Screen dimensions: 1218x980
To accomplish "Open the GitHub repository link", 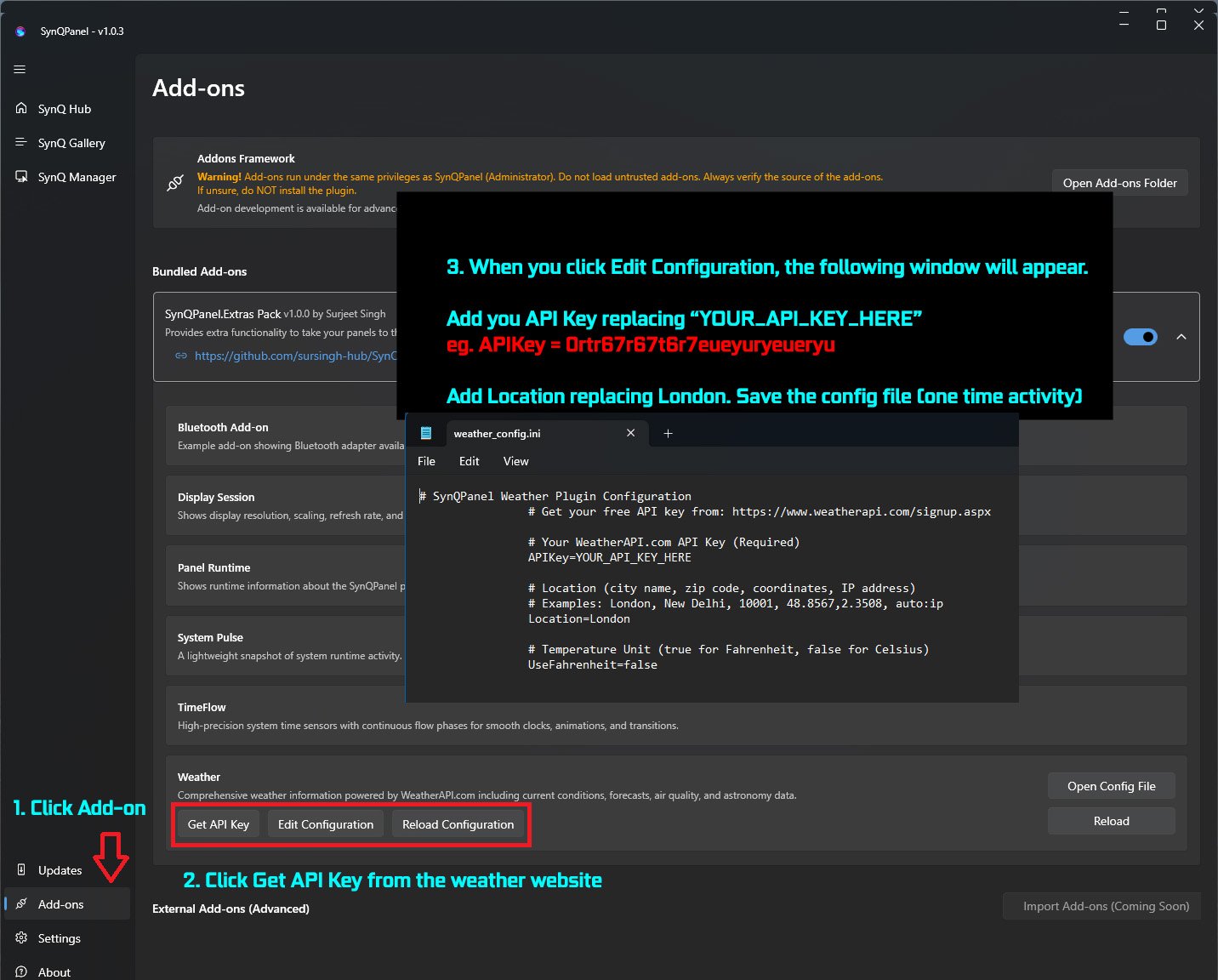I will [x=294, y=356].
